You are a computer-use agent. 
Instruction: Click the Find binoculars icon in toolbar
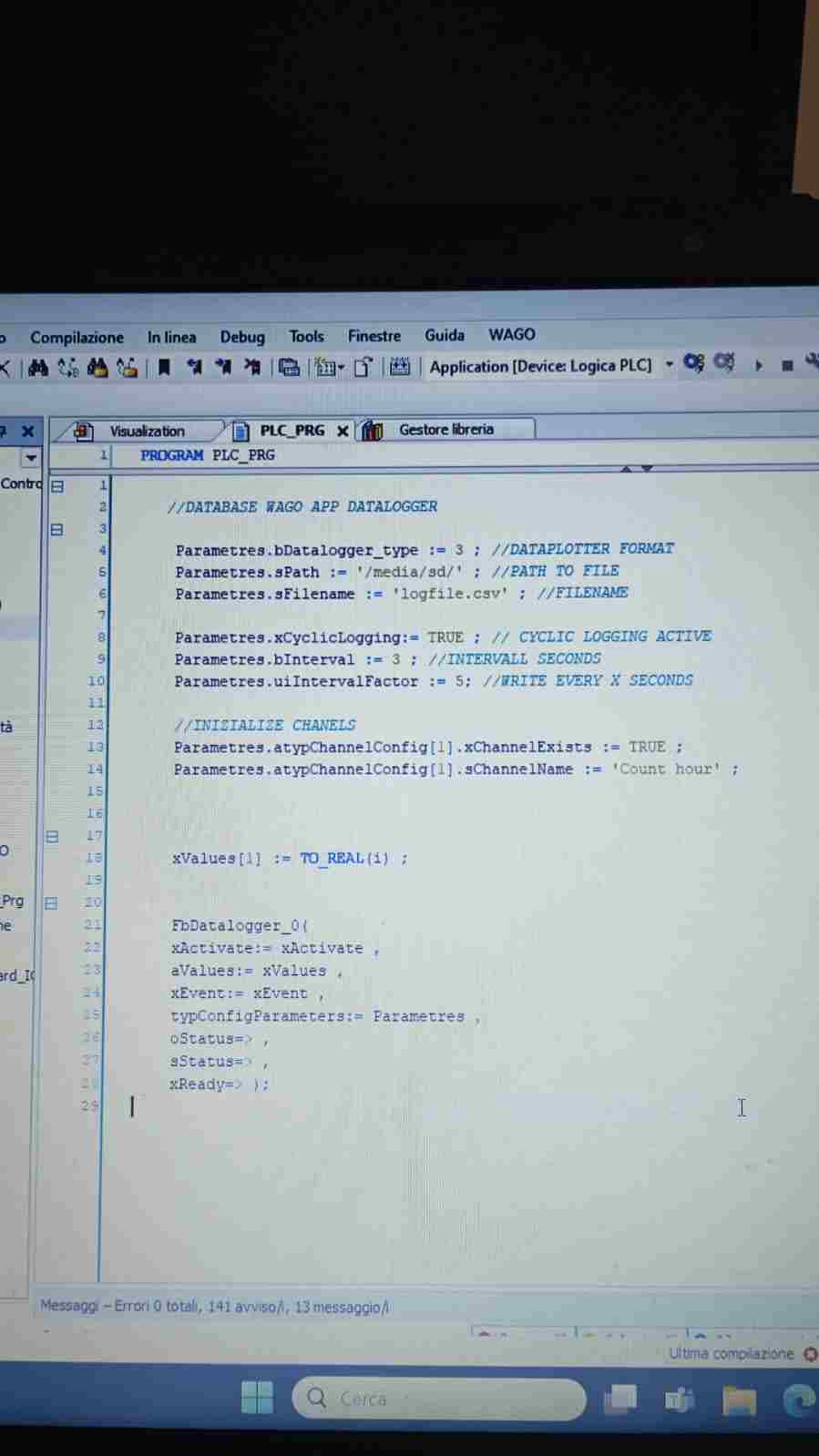pyautogui.click(x=37, y=368)
